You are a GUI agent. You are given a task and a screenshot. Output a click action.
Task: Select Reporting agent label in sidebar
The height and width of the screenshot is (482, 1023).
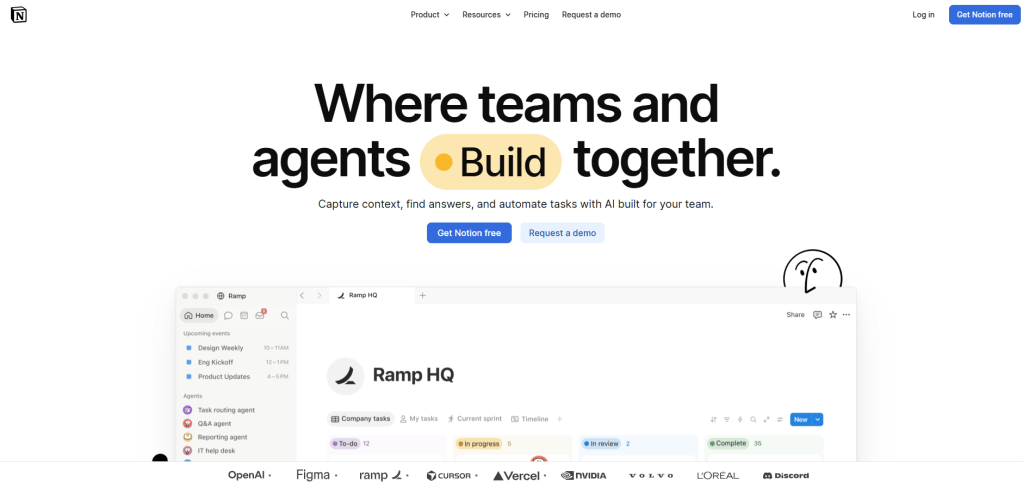tap(222, 437)
